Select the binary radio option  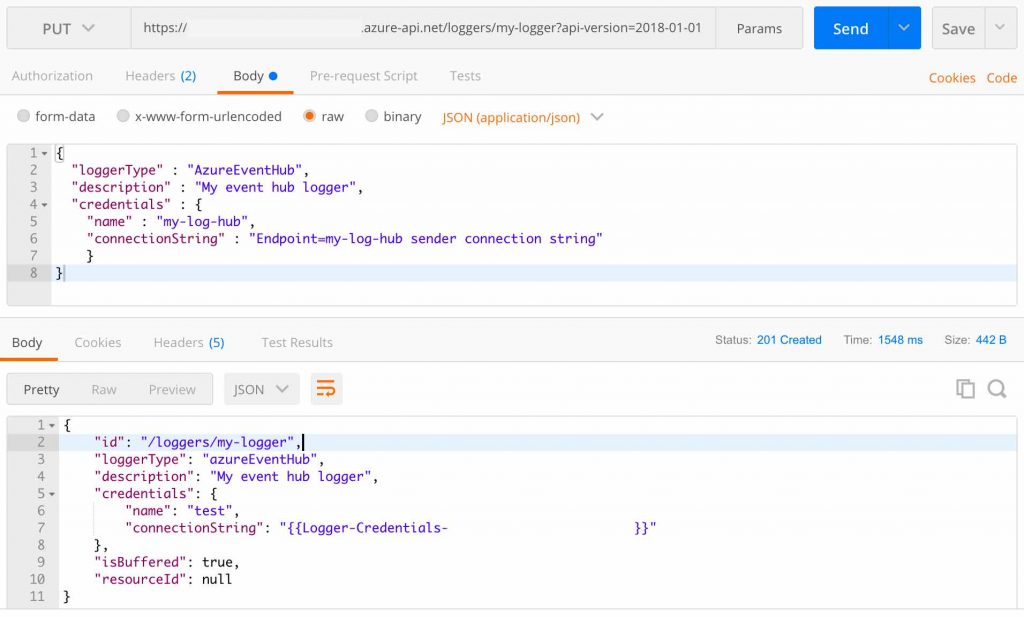[372, 116]
